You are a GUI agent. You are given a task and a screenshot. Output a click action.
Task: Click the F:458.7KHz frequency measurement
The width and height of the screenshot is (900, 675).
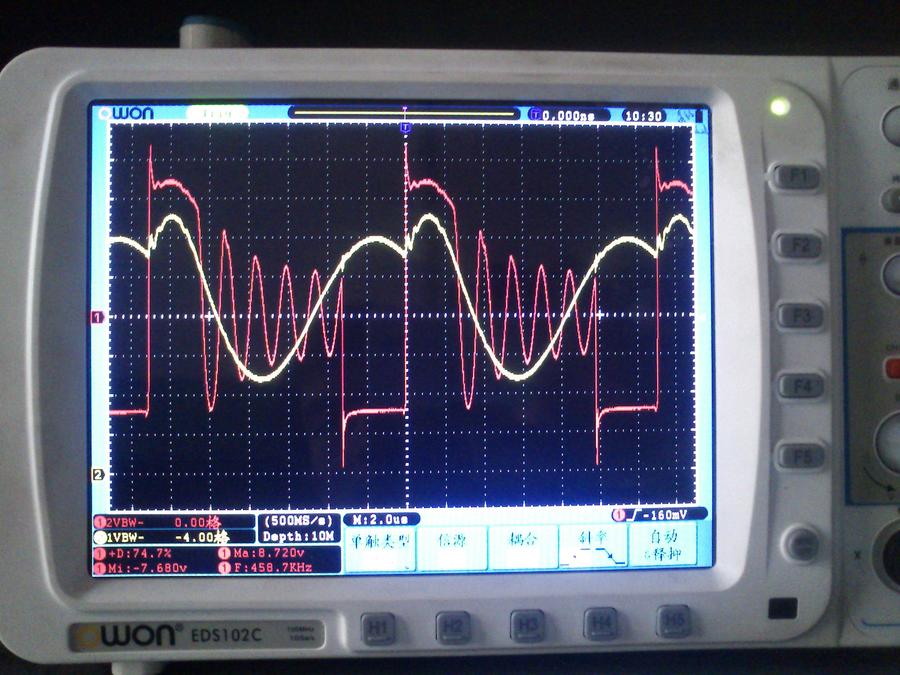point(265,568)
